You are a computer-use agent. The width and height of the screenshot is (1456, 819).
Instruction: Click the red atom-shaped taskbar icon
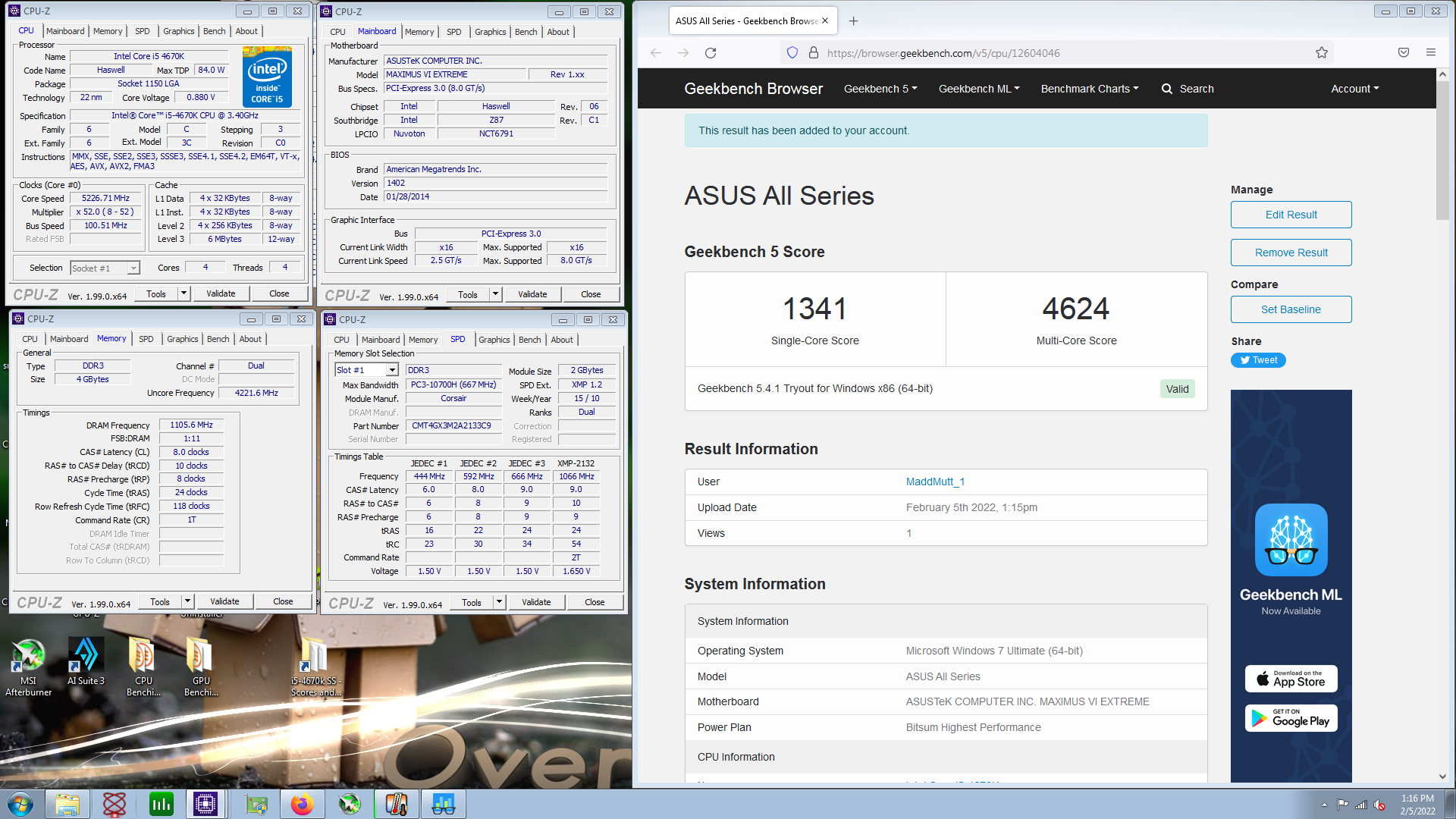pos(115,804)
